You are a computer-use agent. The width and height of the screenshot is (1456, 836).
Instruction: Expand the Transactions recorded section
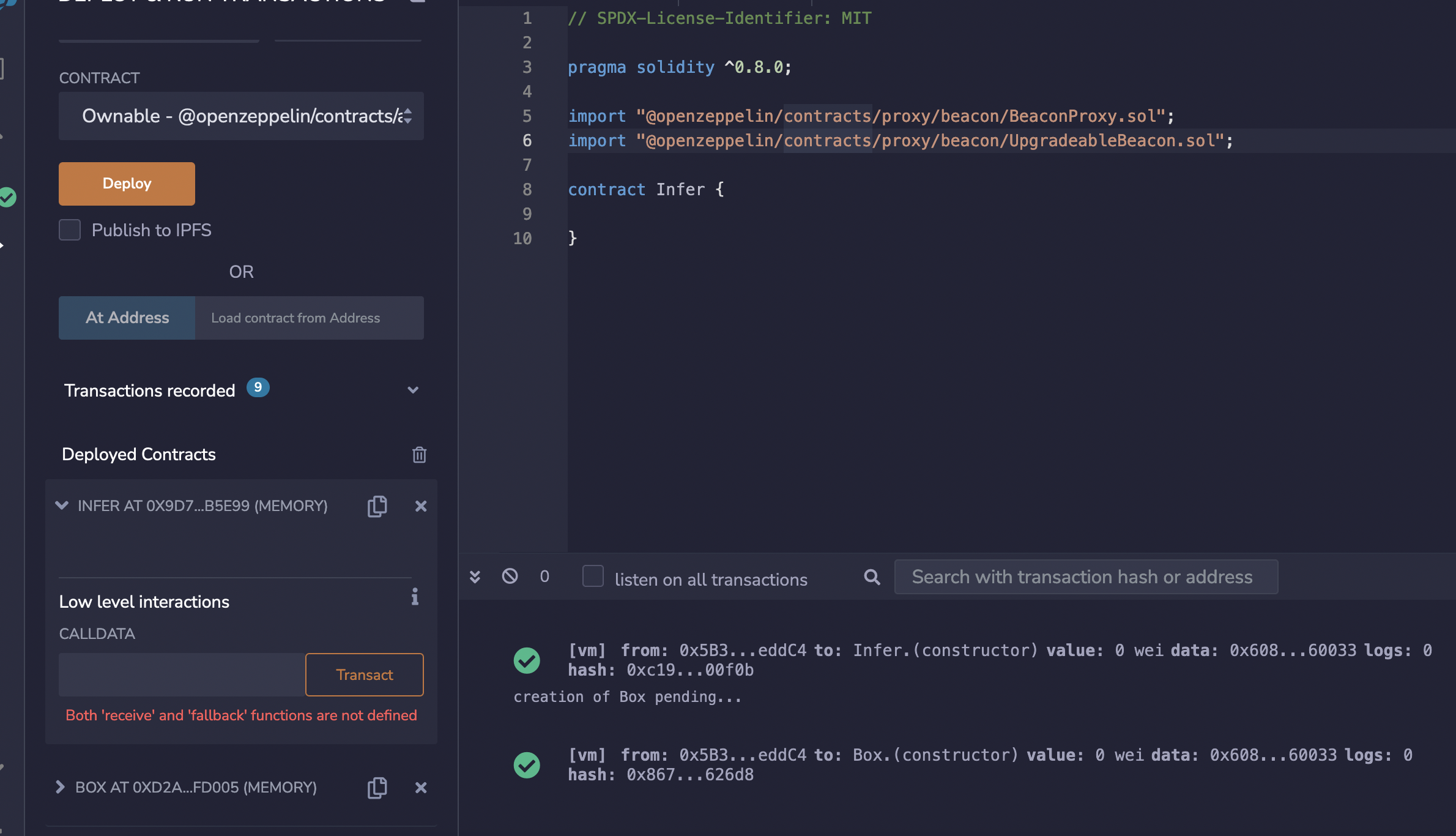[413, 390]
